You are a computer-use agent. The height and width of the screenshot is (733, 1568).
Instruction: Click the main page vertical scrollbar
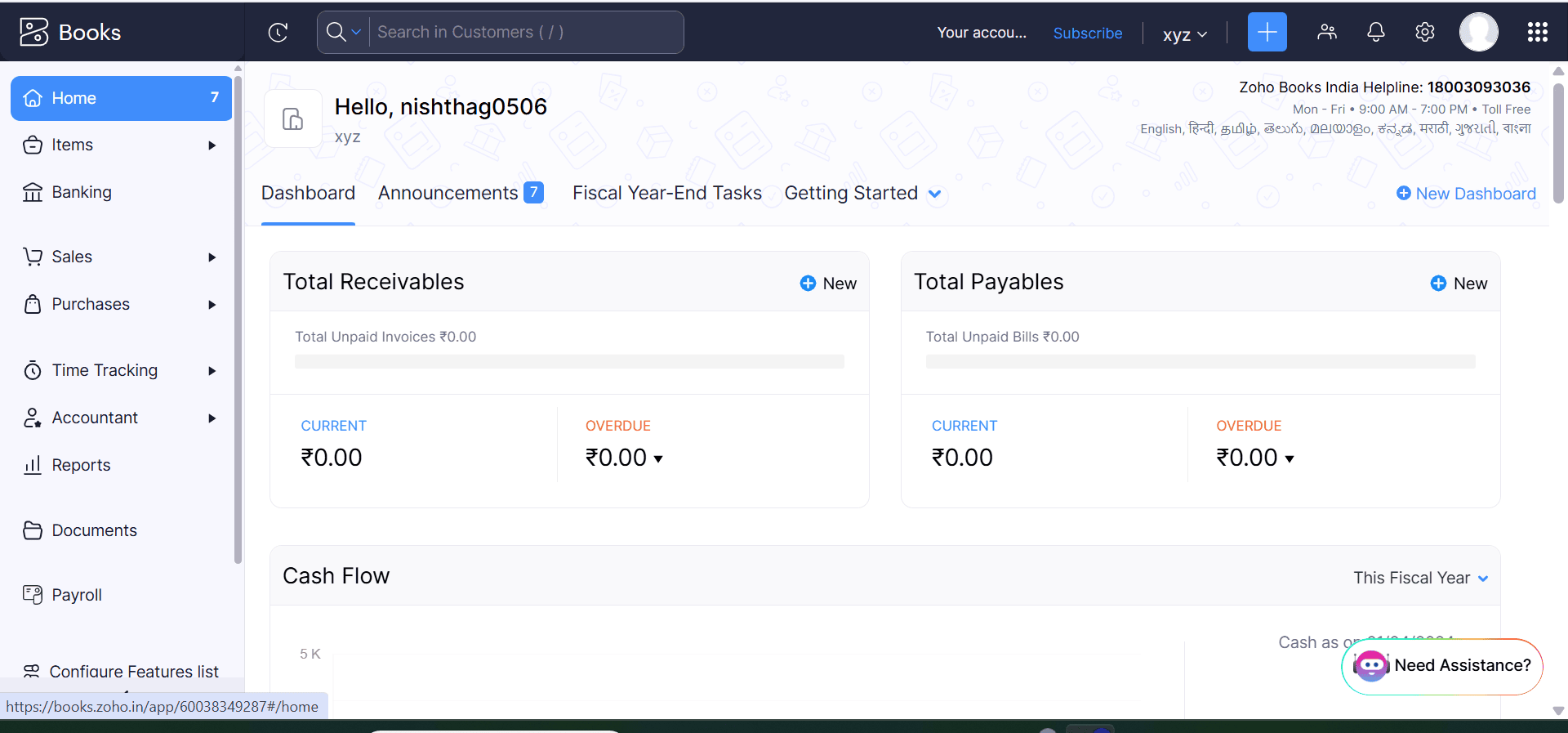[1558, 143]
